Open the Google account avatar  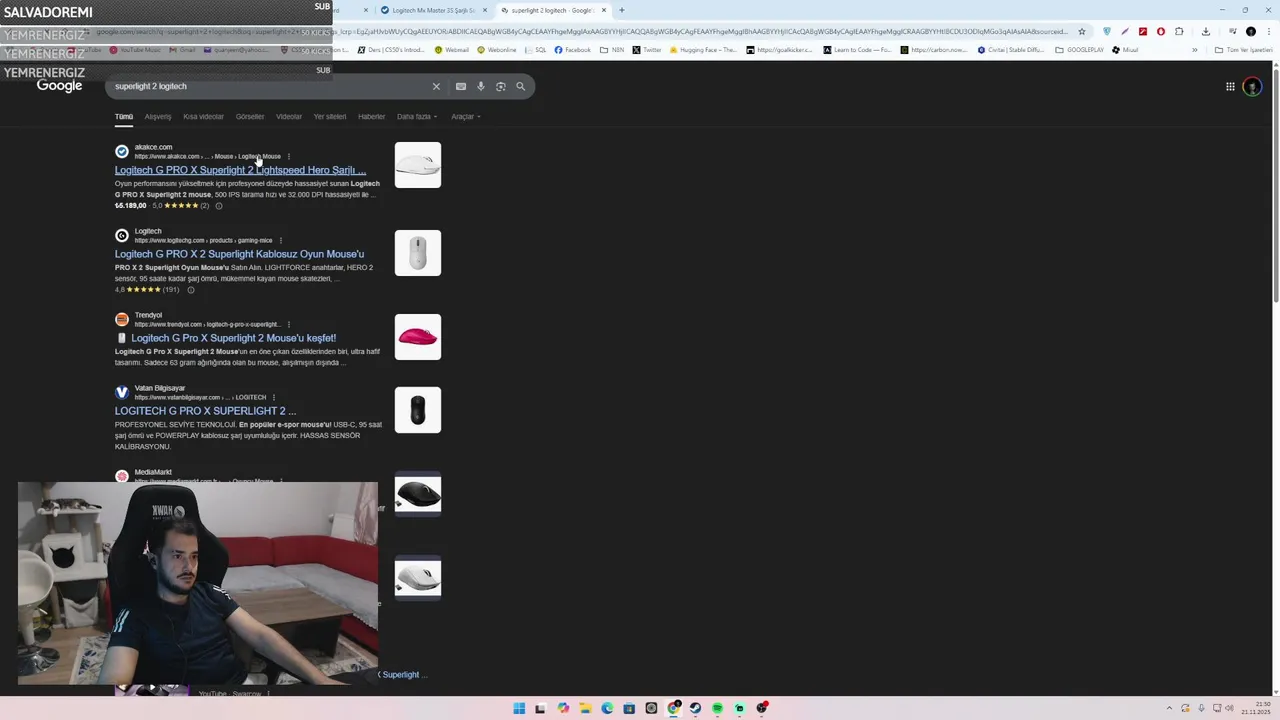1252,87
